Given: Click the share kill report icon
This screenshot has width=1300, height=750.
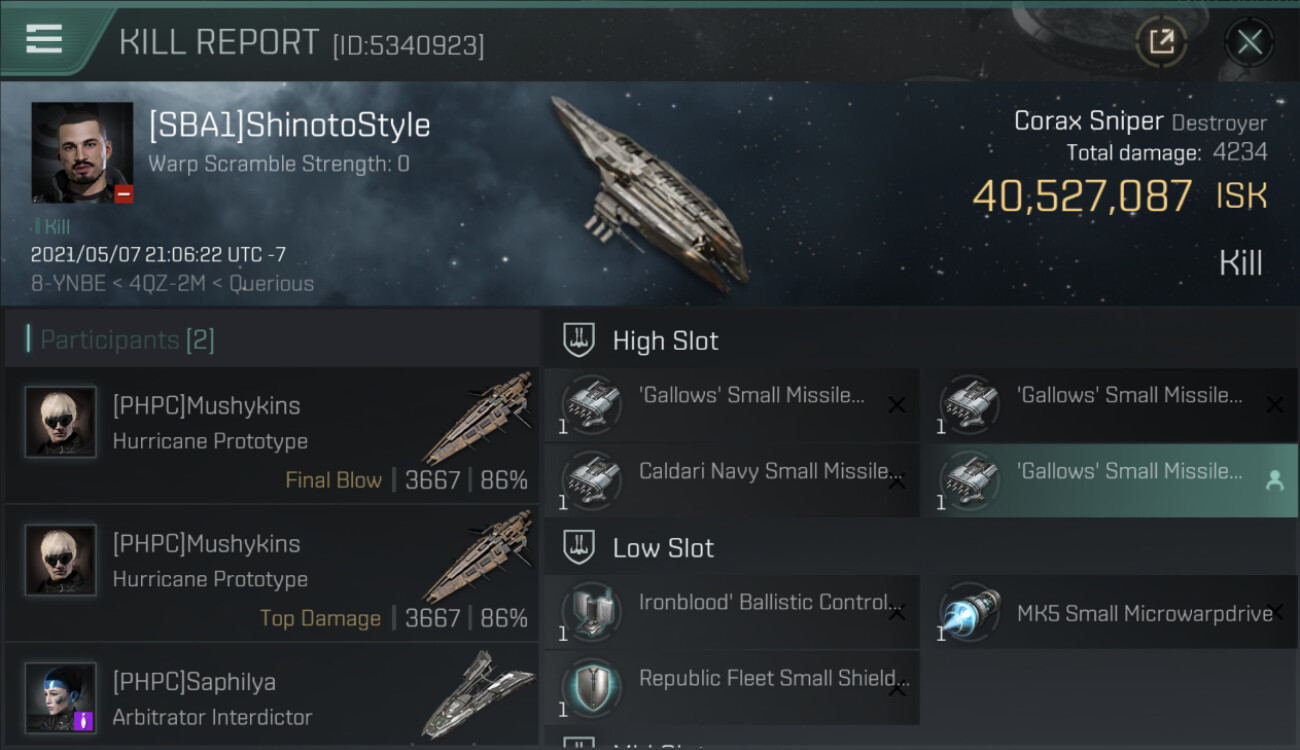Looking at the screenshot, I should pyautogui.click(x=1161, y=42).
